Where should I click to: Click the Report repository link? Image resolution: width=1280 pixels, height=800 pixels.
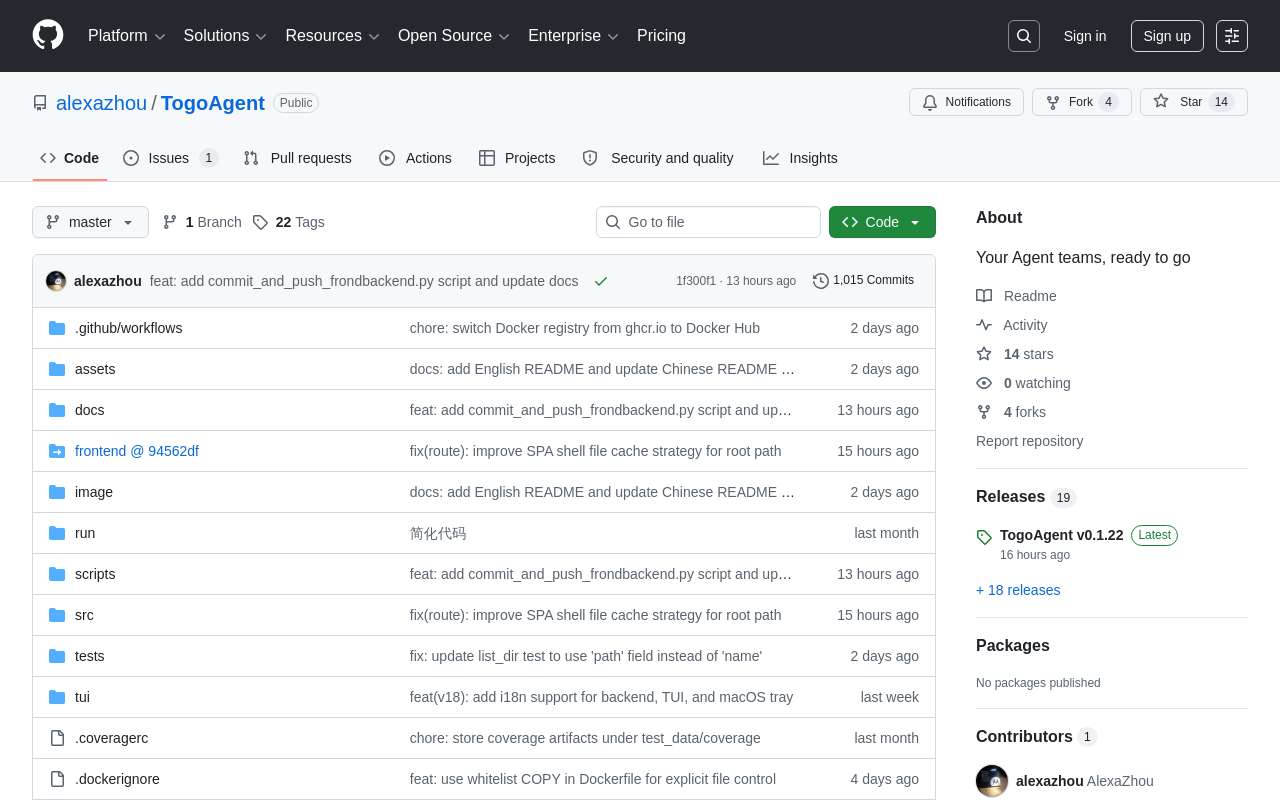pyautogui.click(x=1029, y=441)
